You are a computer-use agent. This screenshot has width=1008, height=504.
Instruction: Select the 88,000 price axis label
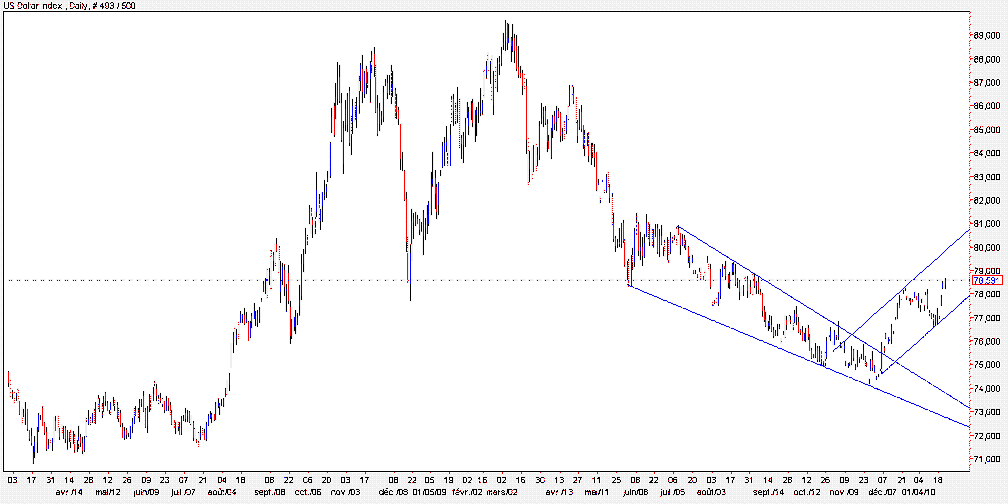tap(988, 60)
